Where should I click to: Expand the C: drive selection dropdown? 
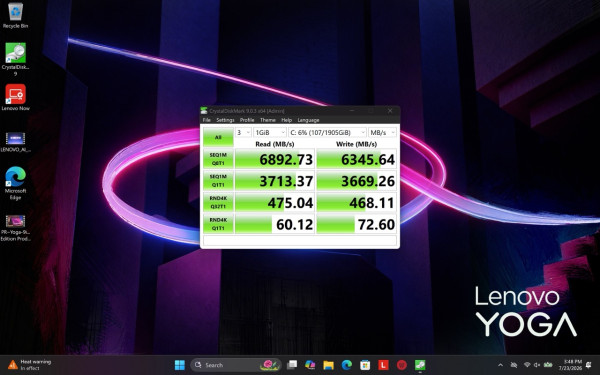coord(328,132)
